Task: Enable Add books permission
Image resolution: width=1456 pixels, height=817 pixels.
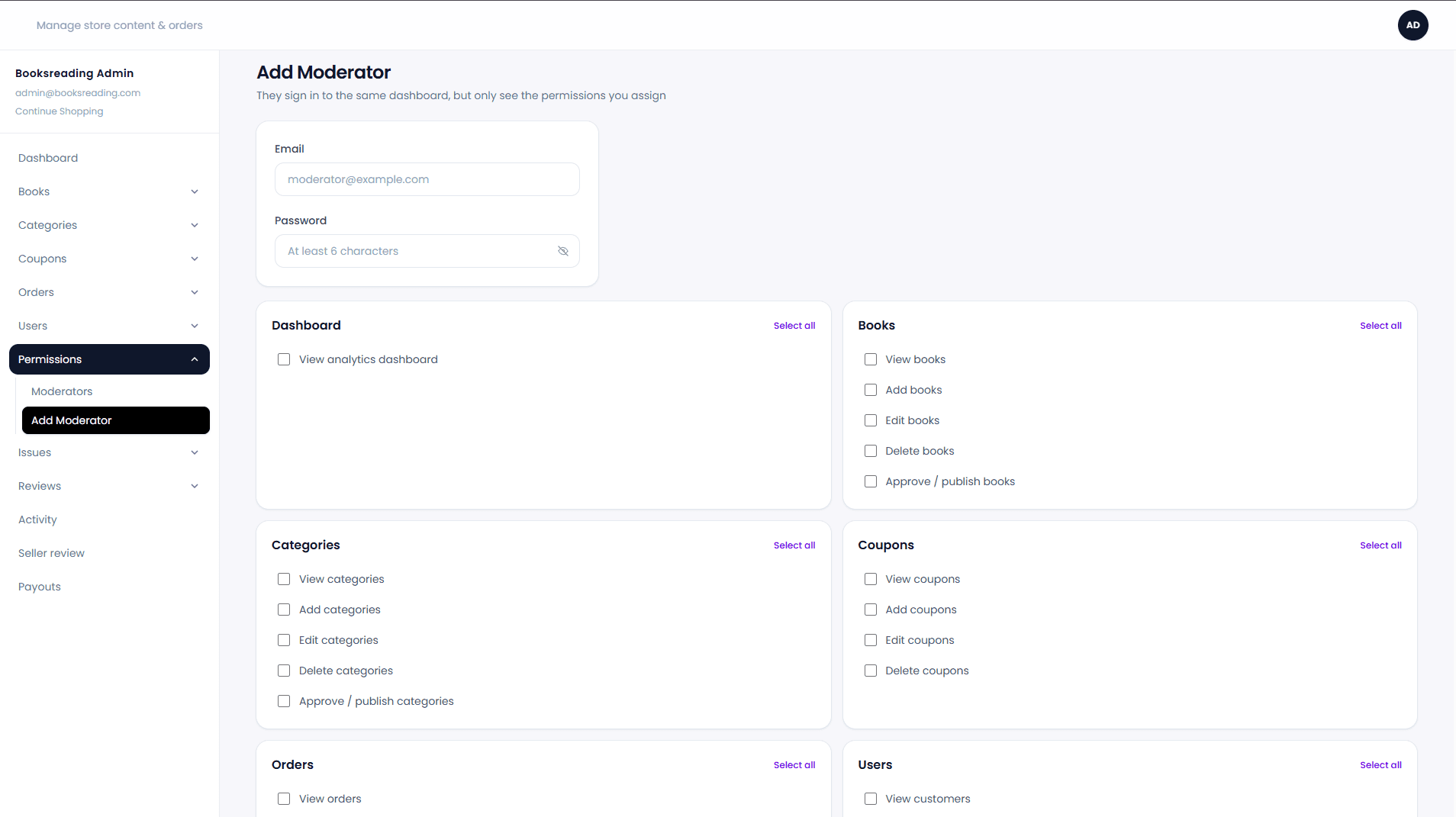Action: (x=870, y=390)
